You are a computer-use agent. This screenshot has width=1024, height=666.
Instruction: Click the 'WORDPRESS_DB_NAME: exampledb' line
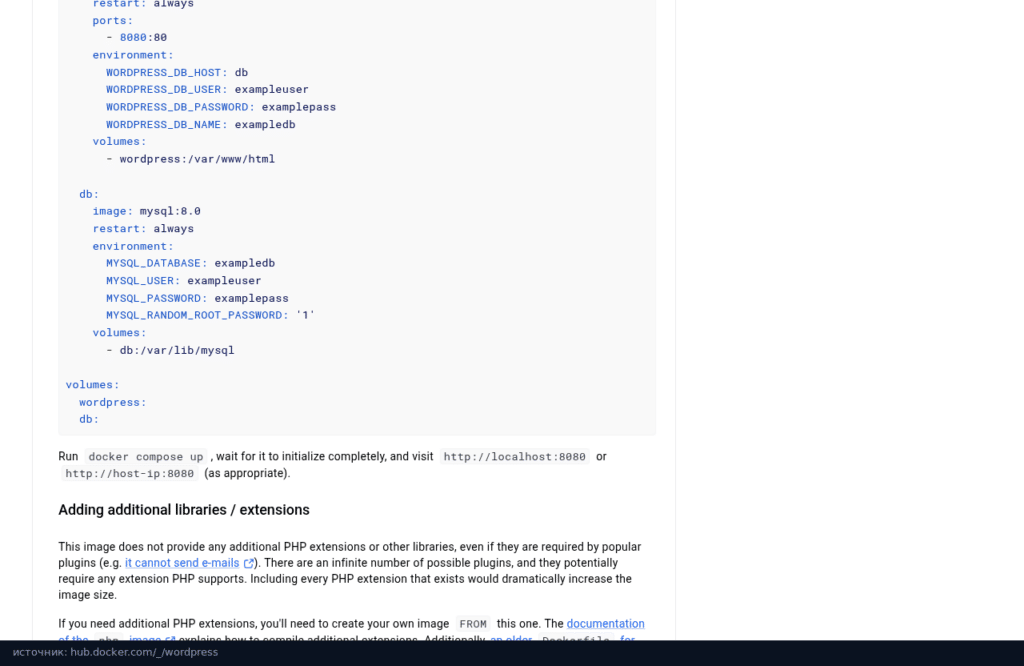[200, 125]
